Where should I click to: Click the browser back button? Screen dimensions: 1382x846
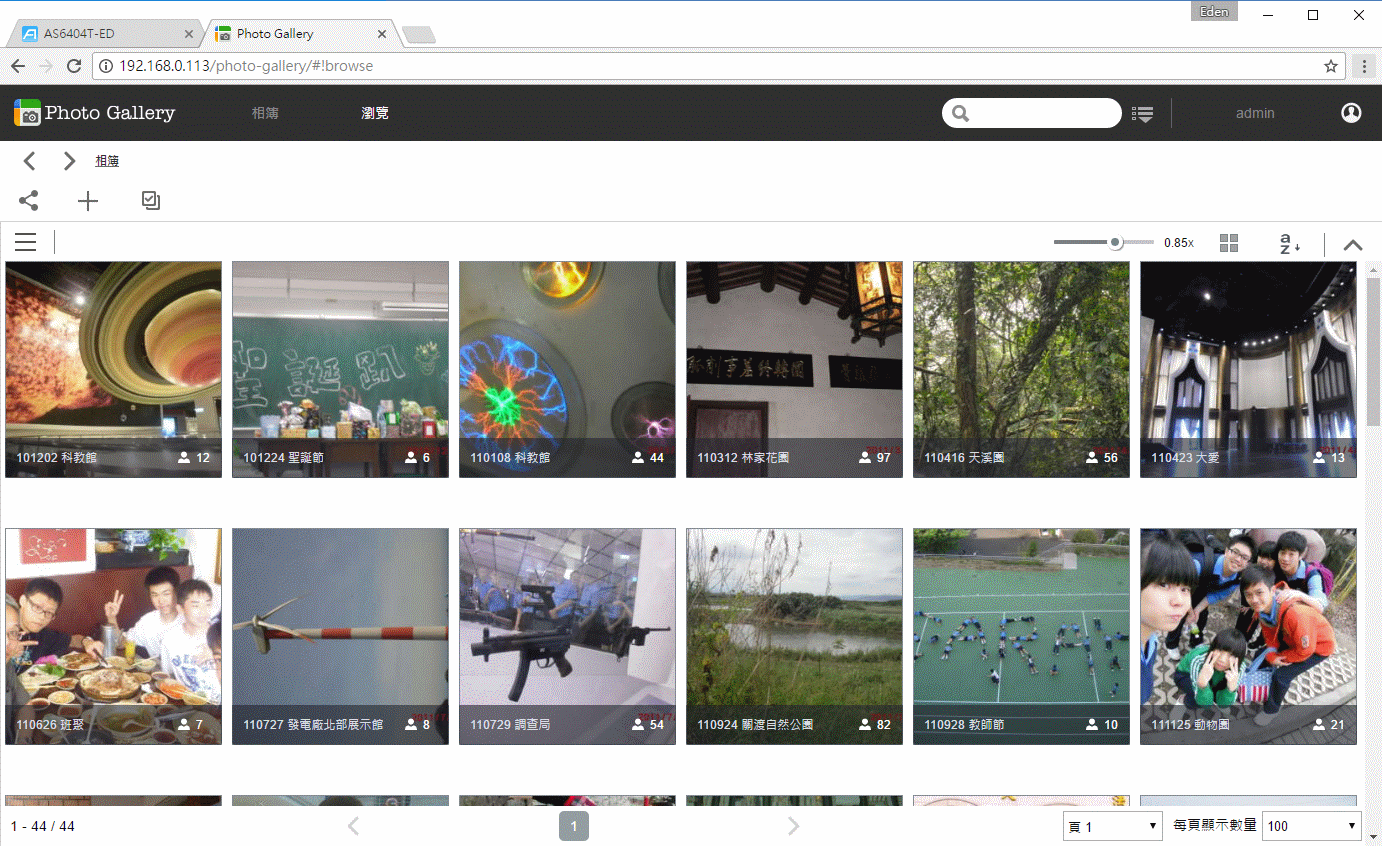(x=18, y=66)
